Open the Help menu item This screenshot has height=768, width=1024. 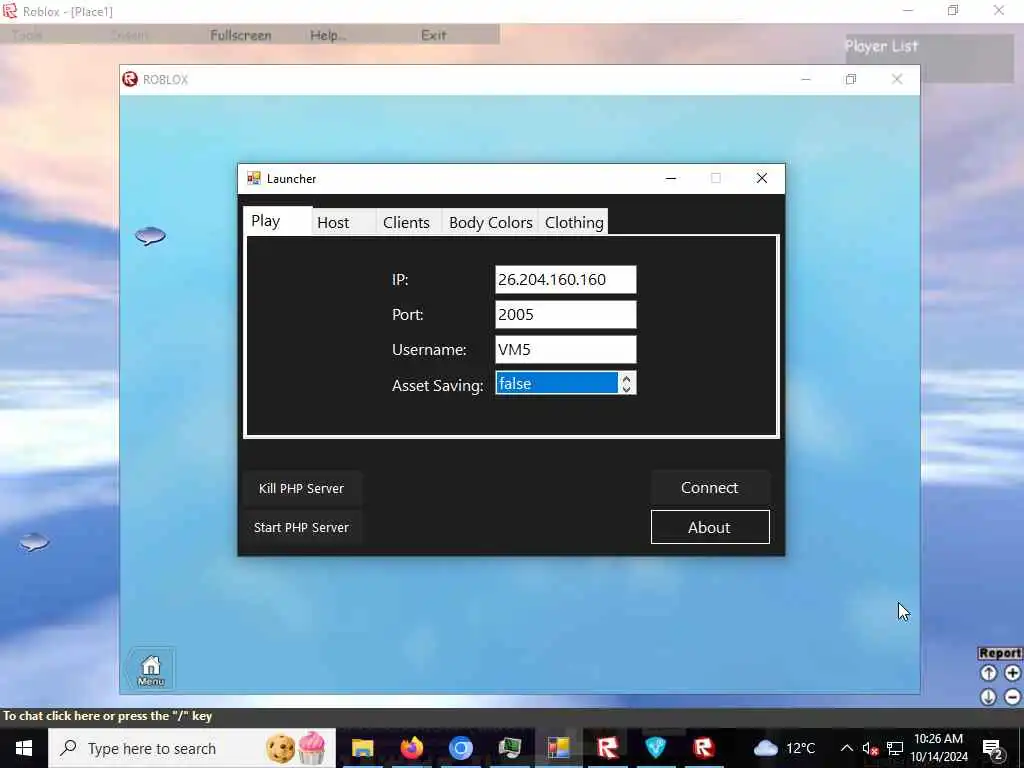(327, 35)
